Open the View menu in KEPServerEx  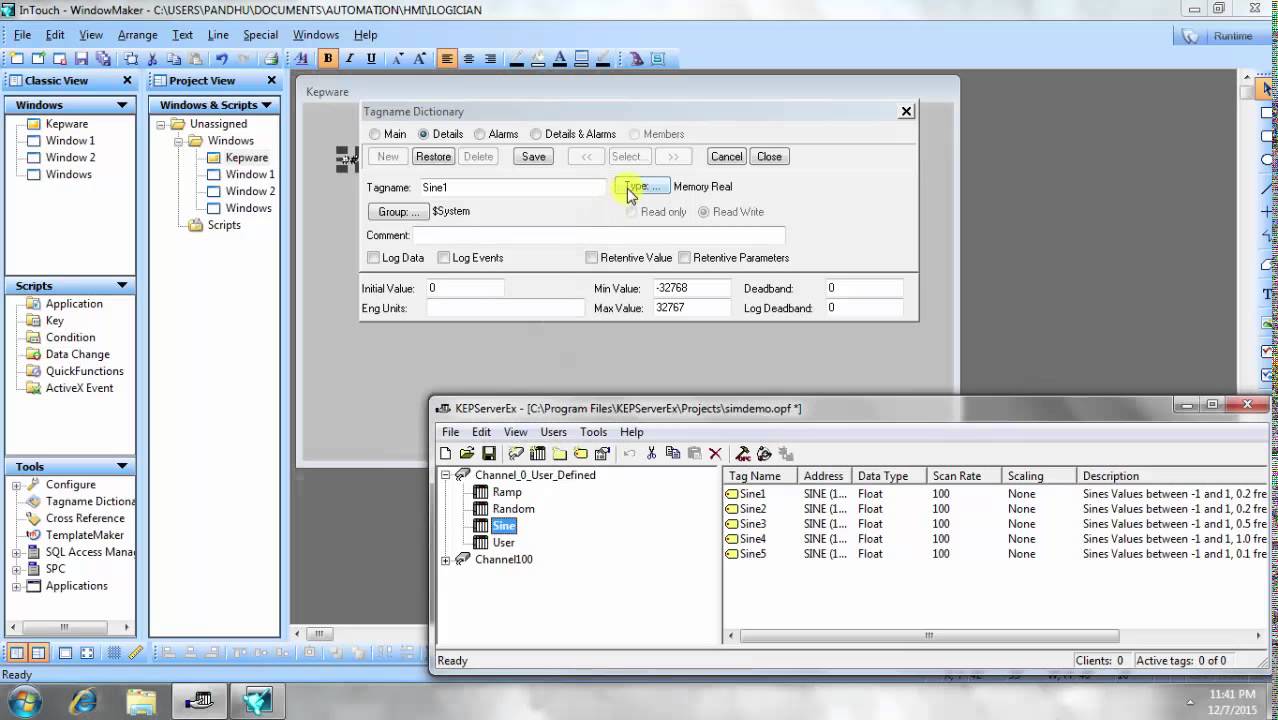pos(515,432)
